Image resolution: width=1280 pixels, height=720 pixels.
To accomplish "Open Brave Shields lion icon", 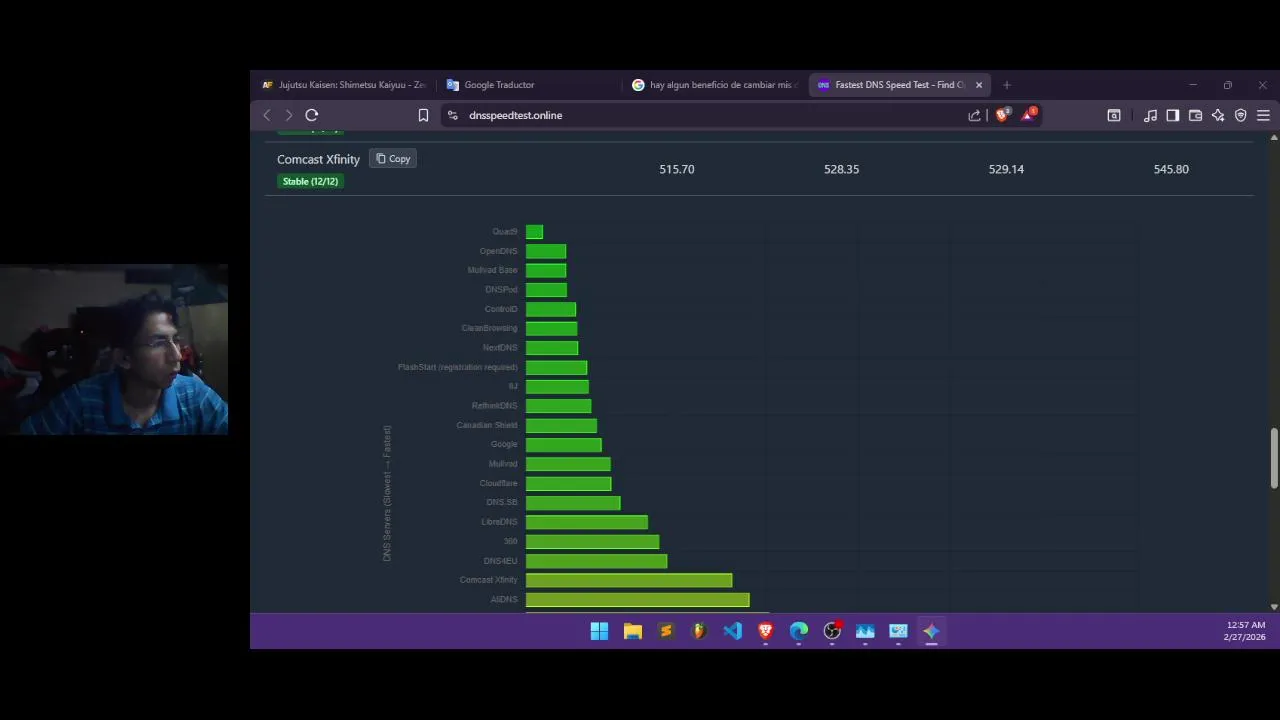I will pyautogui.click(x=1002, y=114).
